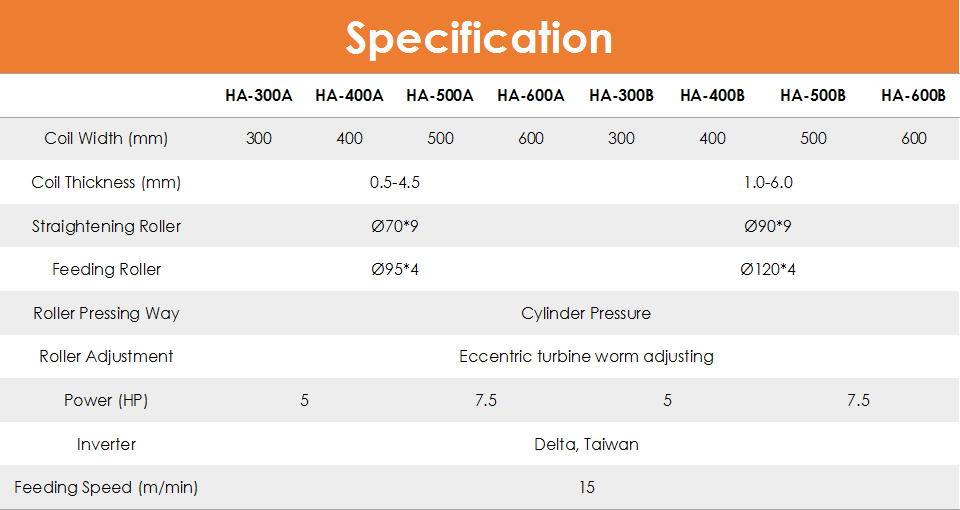Image resolution: width=960 pixels, height=510 pixels.
Task: Click the Delta, Taiwan inverter cell
Action: click(587, 444)
